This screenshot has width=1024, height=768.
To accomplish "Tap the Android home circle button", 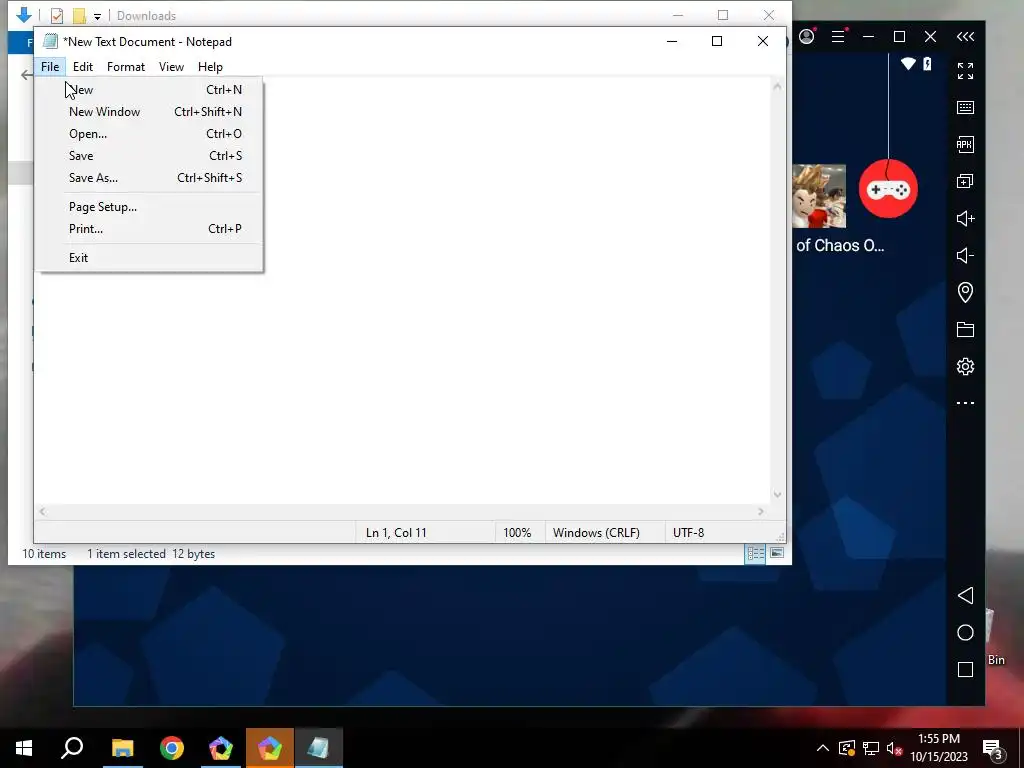I will (965, 633).
